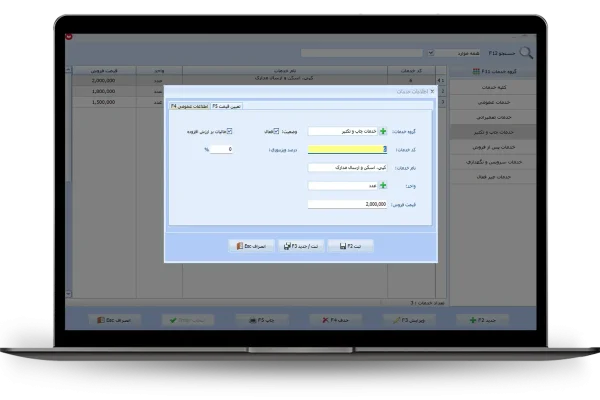The image size is (600, 400).
Task: Click the sale price column header in table
Action: click(104, 70)
